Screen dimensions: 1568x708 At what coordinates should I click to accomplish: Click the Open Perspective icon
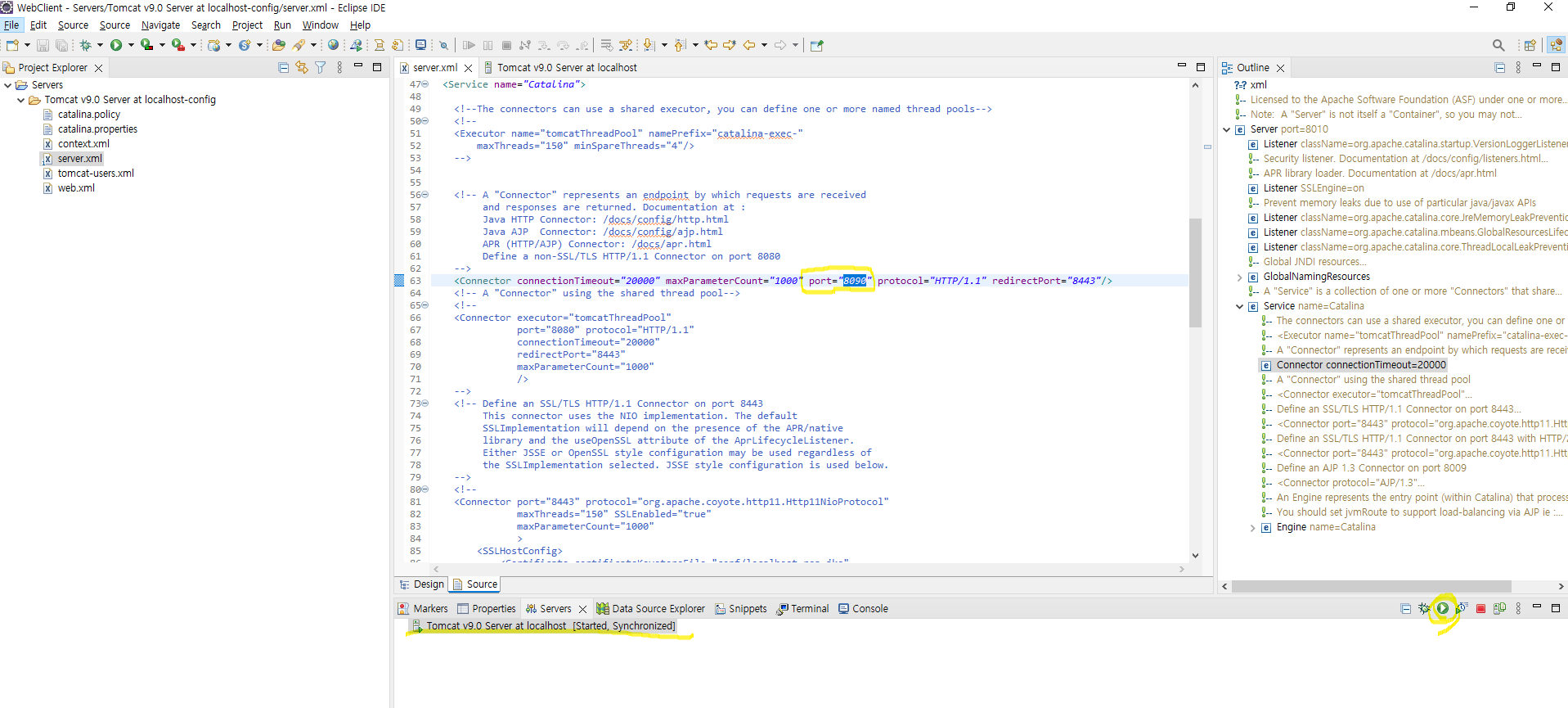pos(1530,45)
